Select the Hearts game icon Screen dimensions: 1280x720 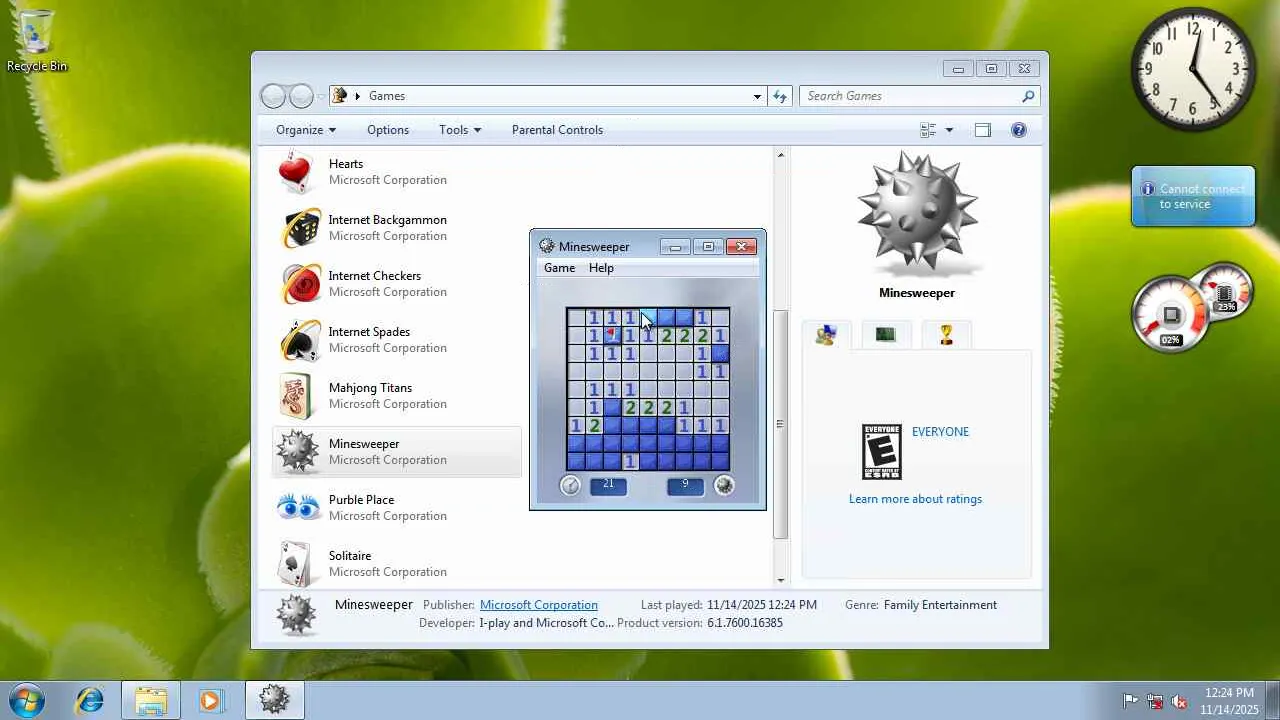click(296, 172)
